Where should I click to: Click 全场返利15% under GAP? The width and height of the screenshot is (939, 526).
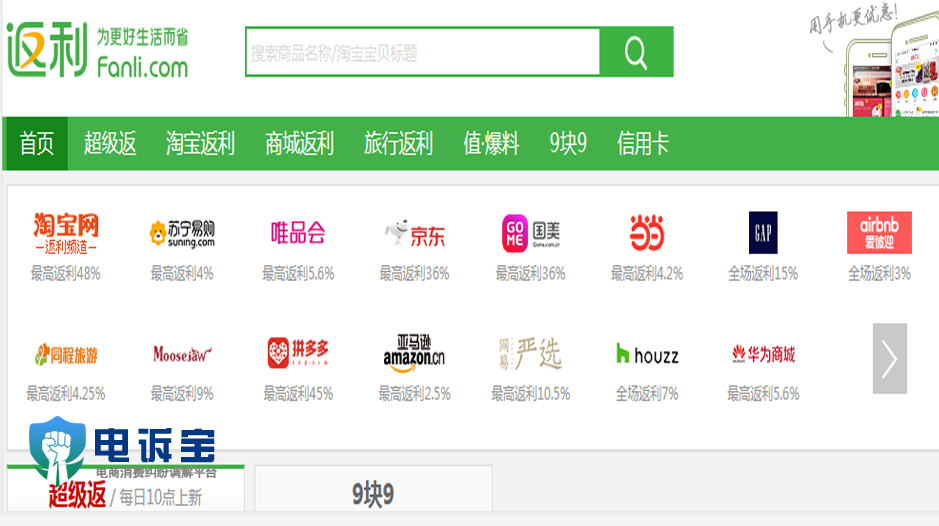[x=763, y=274]
